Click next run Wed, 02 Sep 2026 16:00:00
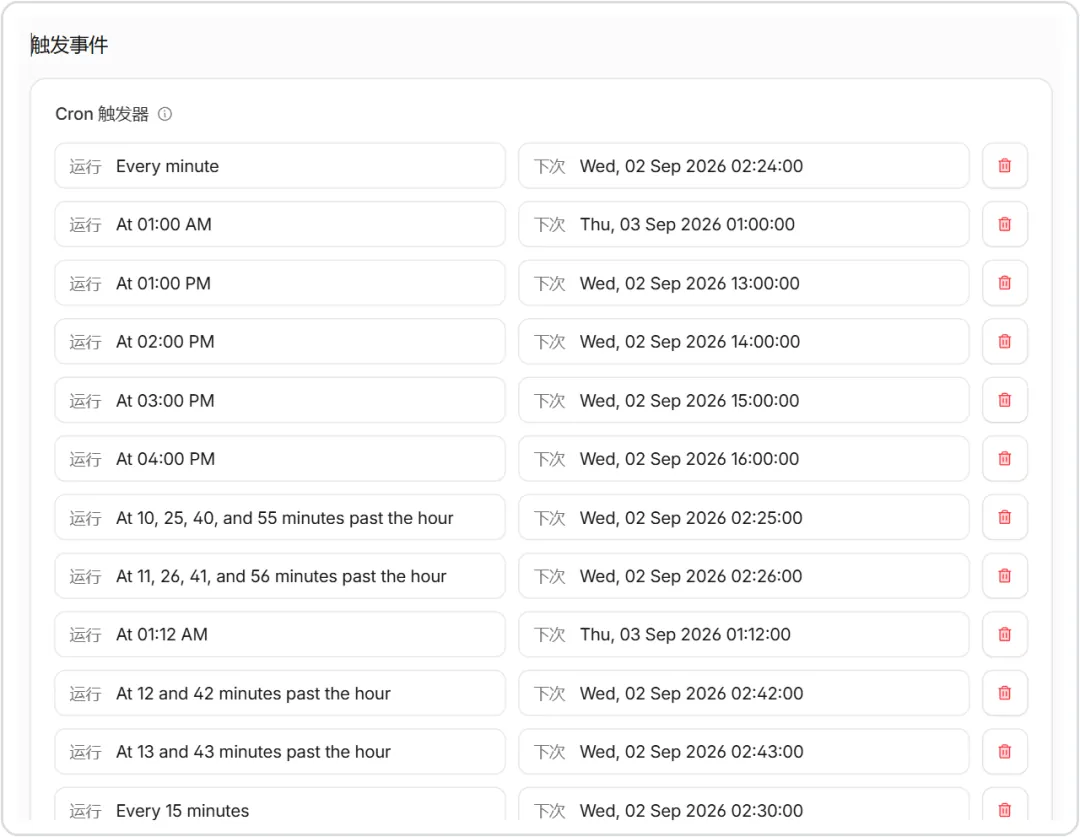The width and height of the screenshot is (1080, 837). (744, 459)
